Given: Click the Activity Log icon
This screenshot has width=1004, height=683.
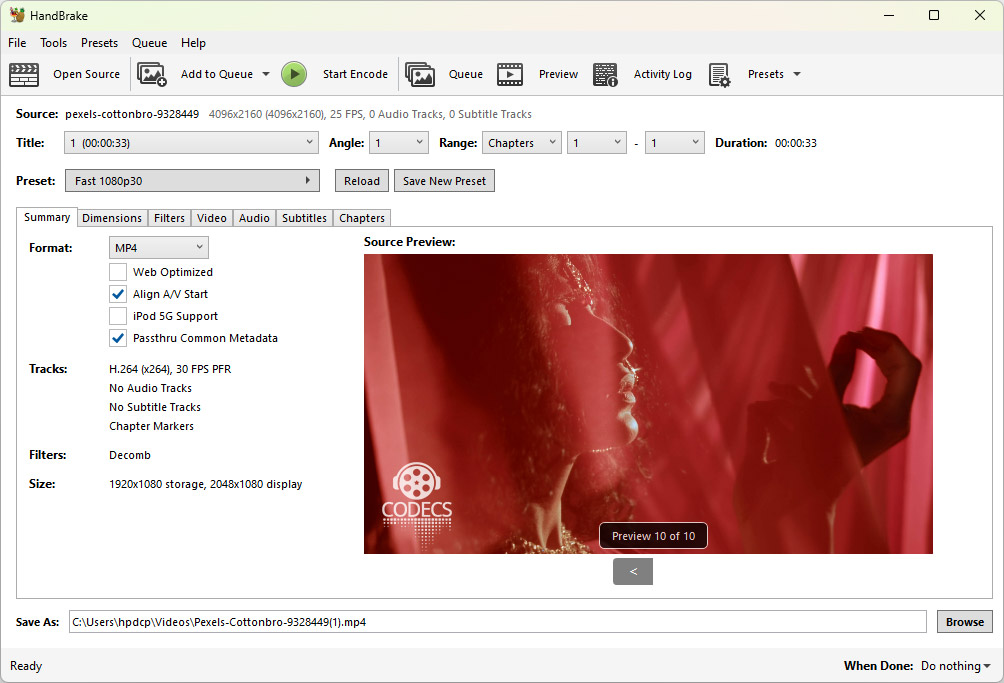Looking at the screenshot, I should (605, 74).
